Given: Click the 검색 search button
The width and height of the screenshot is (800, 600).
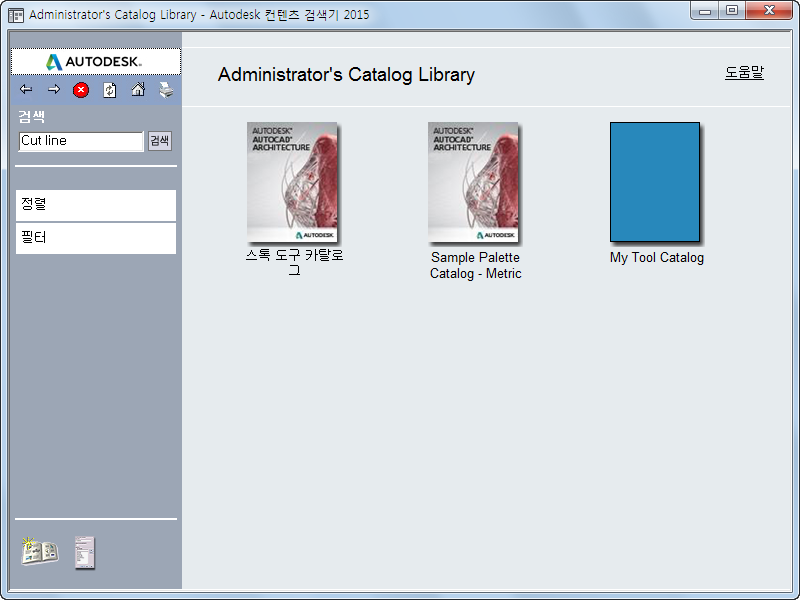Looking at the screenshot, I should [x=160, y=141].
